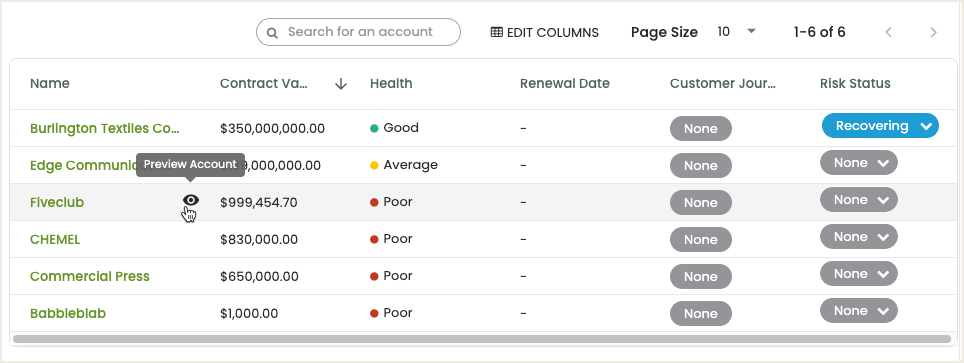Sort by the Renewal Date column header

pyautogui.click(x=565, y=84)
